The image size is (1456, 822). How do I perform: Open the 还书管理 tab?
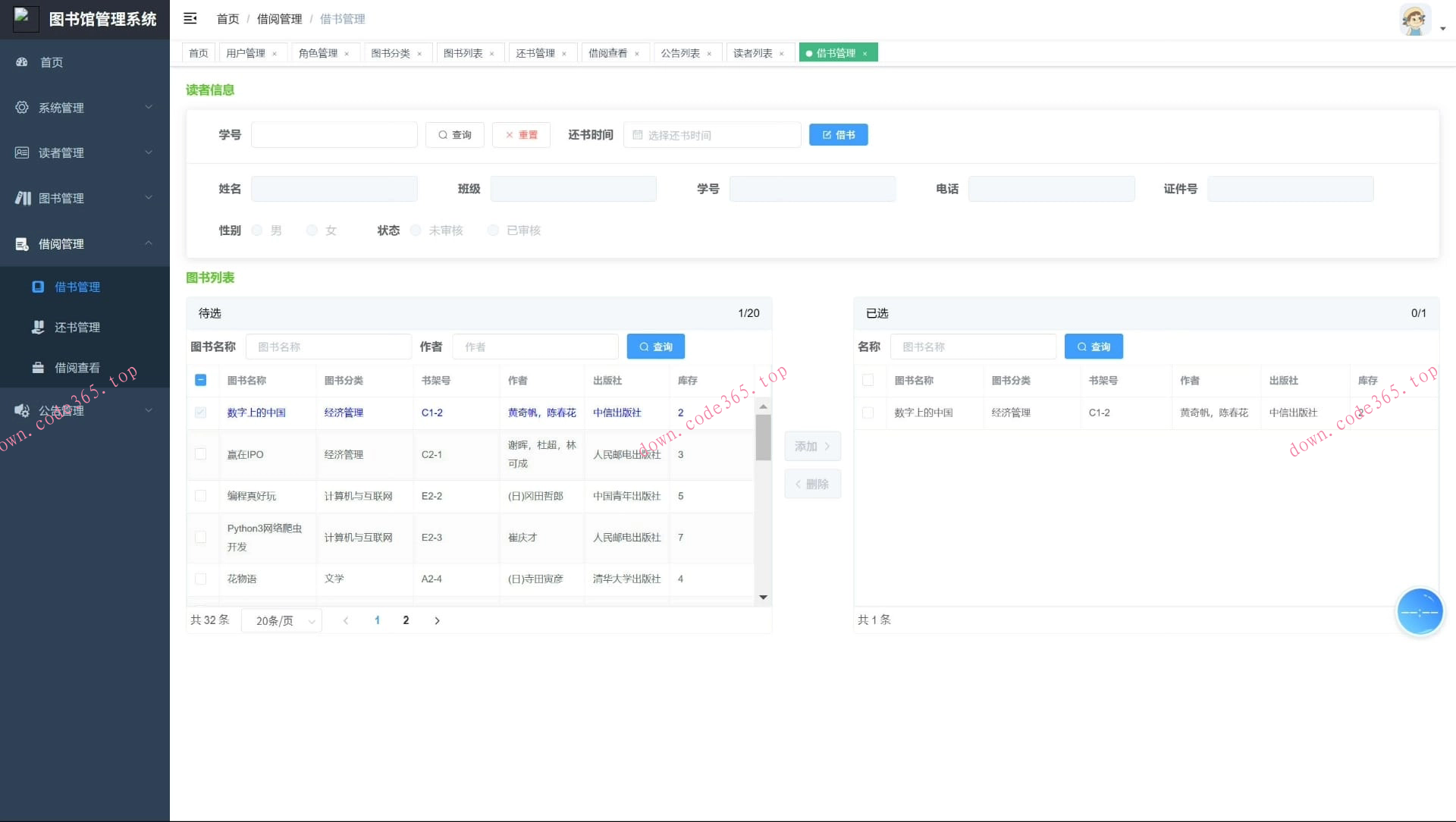[535, 53]
